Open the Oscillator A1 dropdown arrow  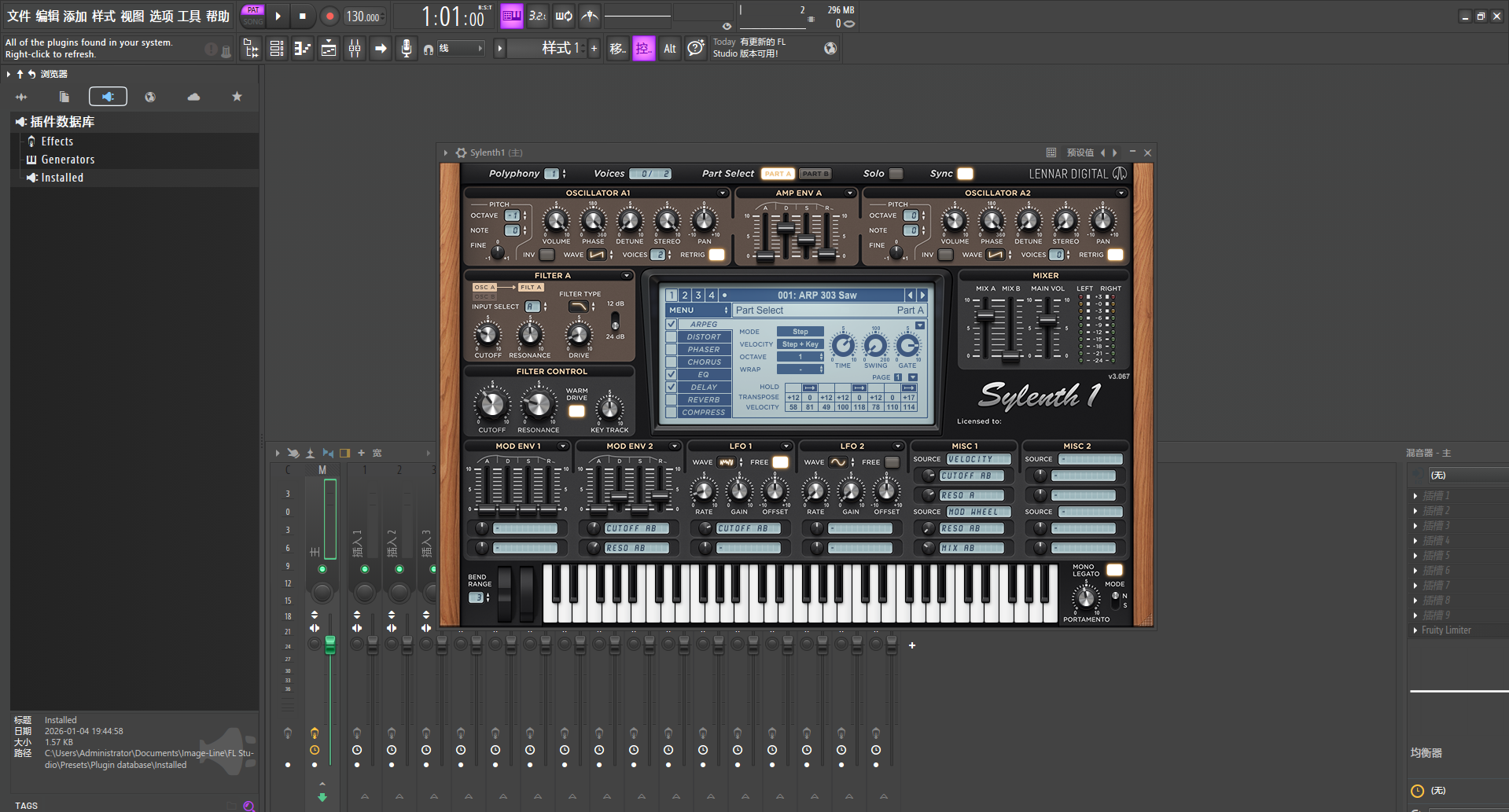coord(722,193)
